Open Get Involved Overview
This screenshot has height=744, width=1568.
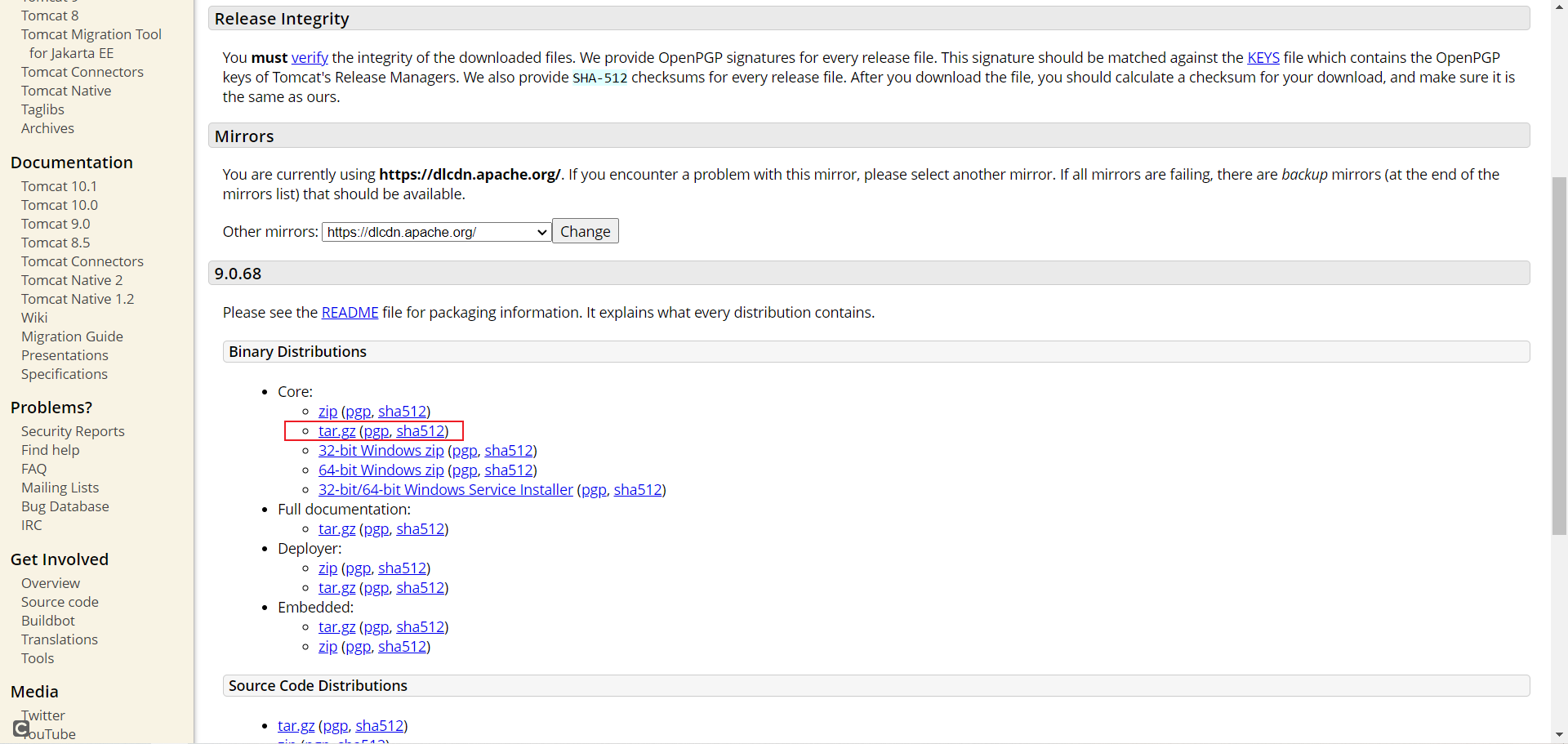pyautogui.click(x=51, y=583)
